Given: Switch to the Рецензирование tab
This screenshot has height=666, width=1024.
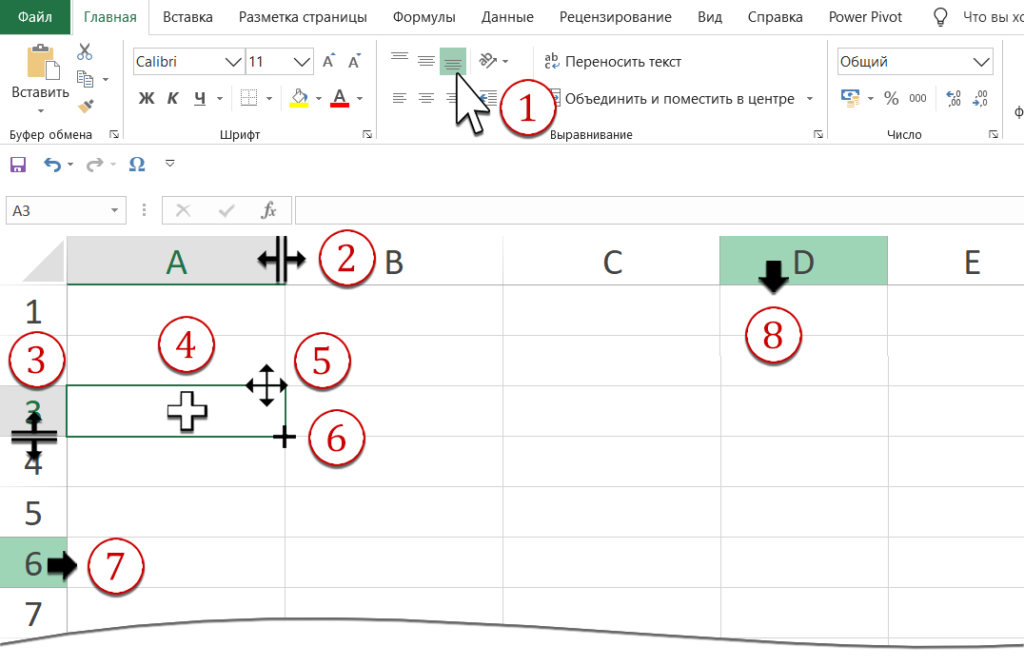Looking at the screenshot, I should click(615, 17).
